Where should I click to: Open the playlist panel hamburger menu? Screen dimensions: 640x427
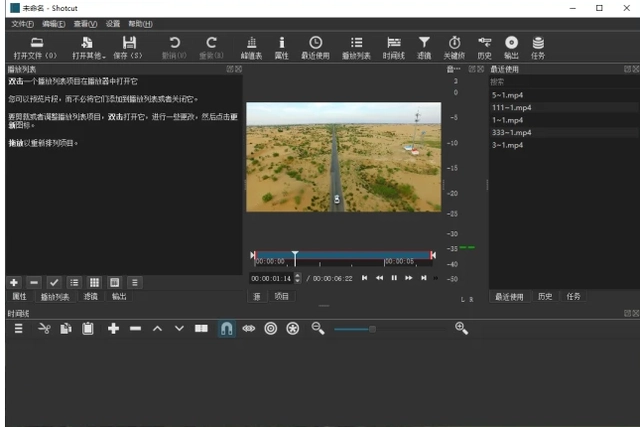click(x=135, y=283)
